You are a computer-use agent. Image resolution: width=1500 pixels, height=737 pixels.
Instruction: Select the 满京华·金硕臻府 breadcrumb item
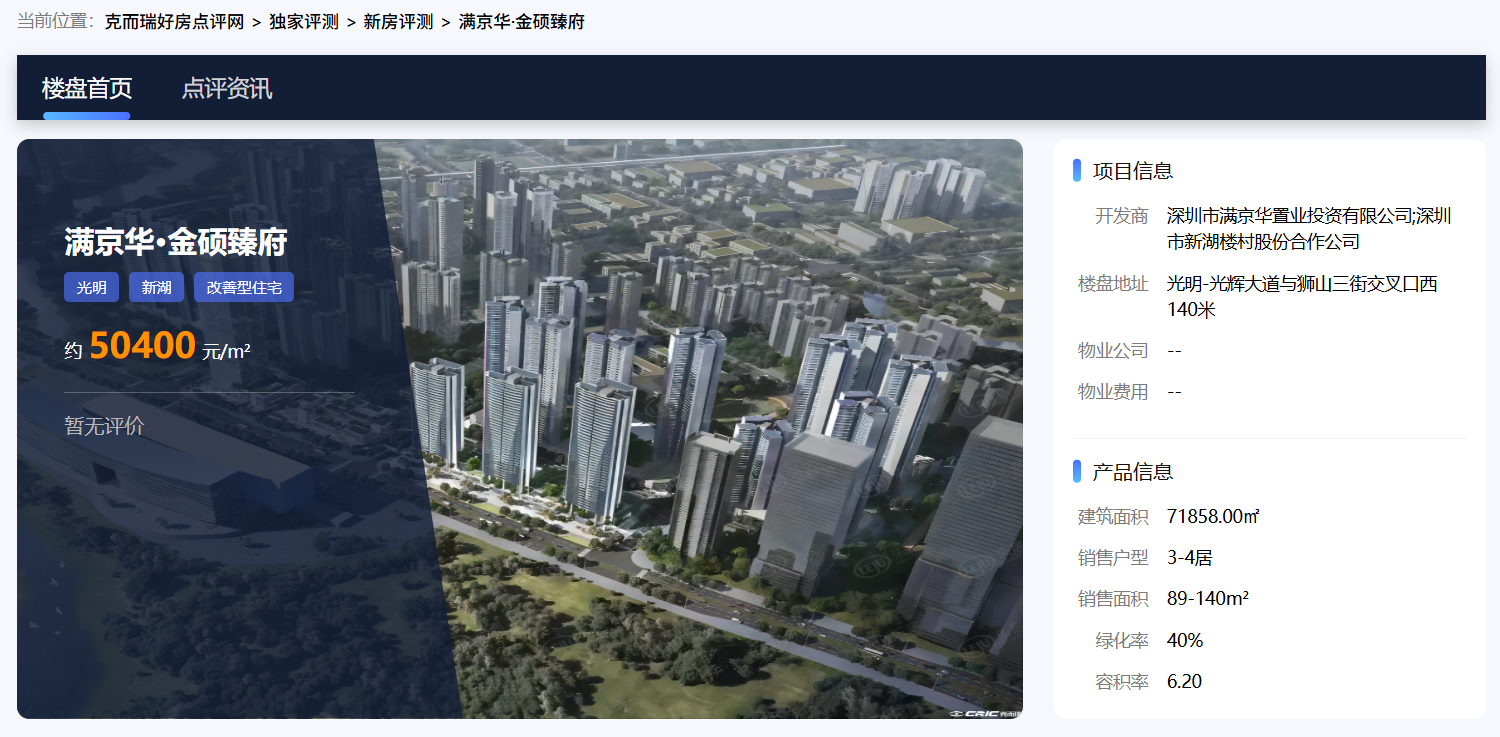(x=521, y=21)
